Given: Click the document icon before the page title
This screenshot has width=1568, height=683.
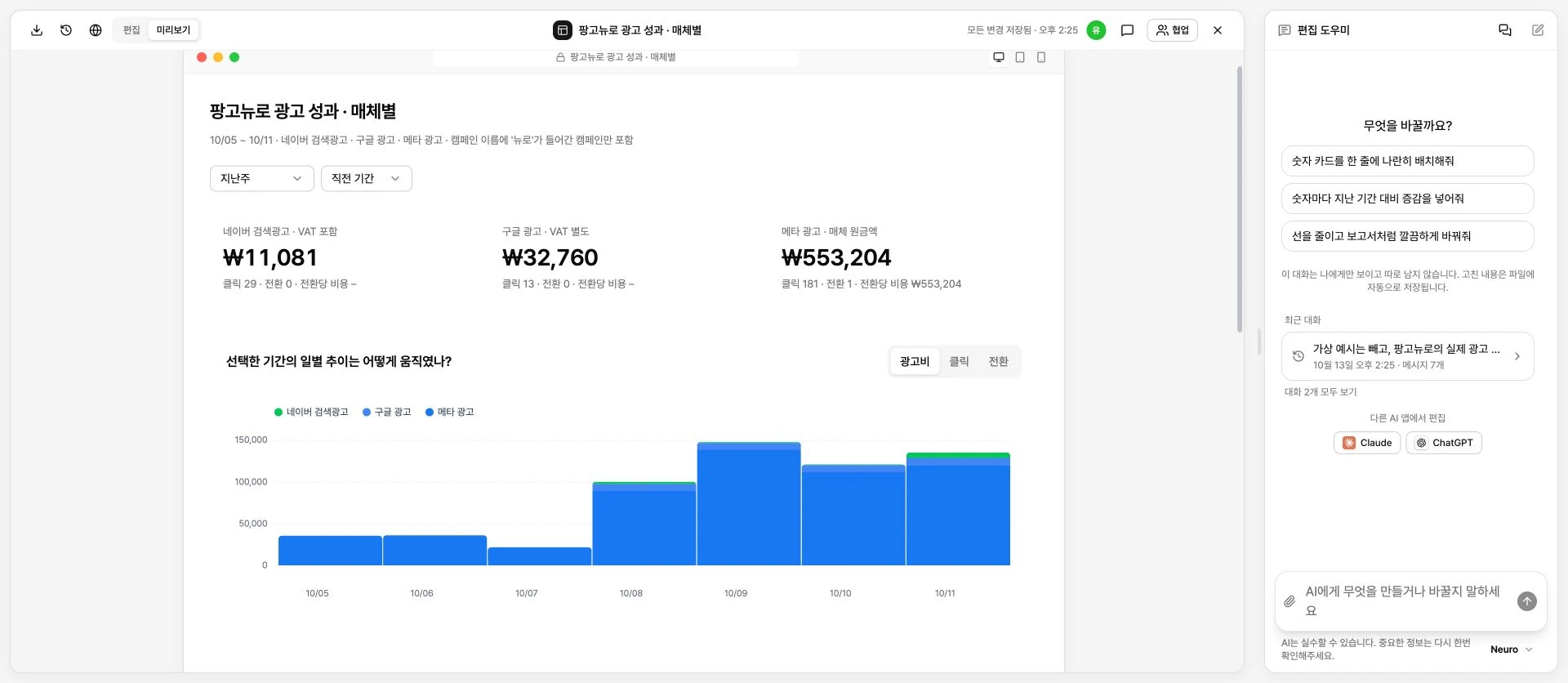Looking at the screenshot, I should (x=563, y=30).
